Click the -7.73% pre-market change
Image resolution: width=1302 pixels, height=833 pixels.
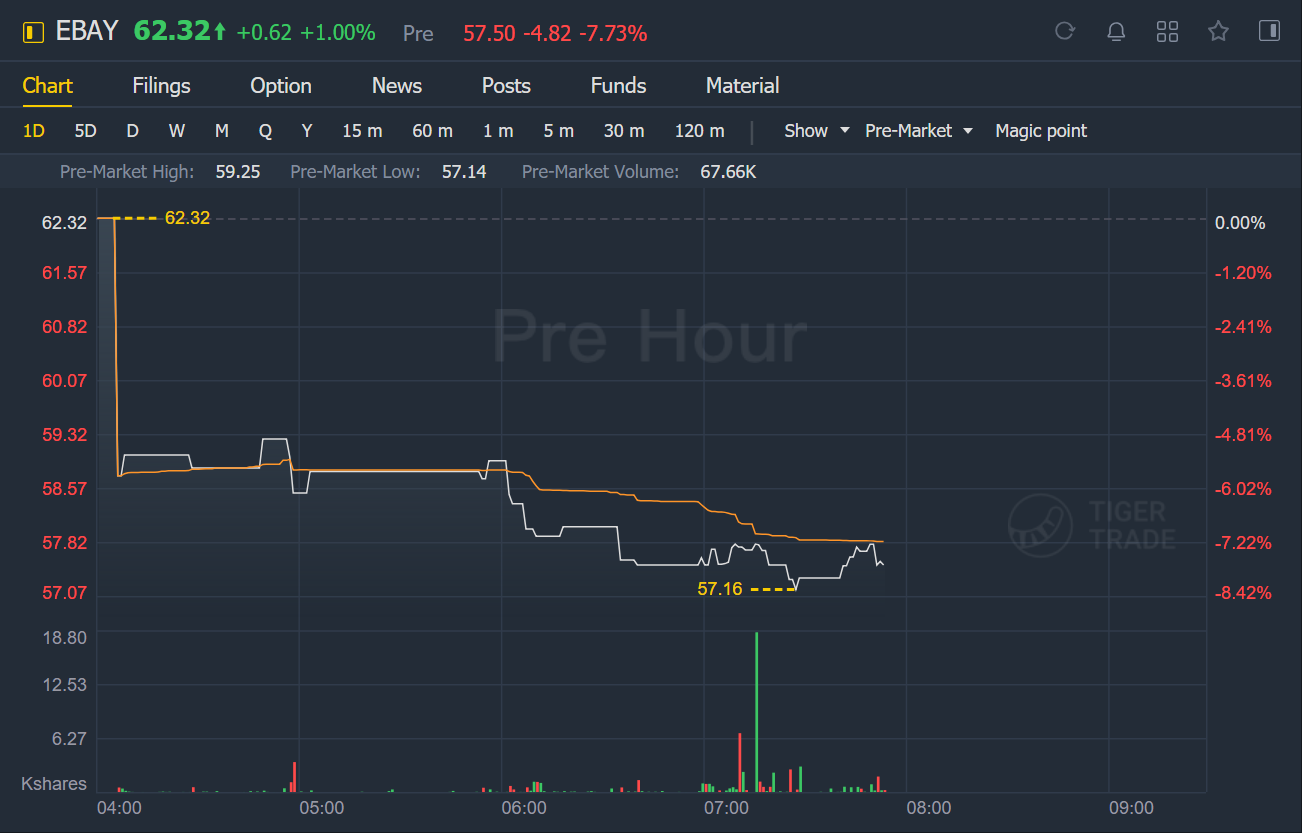click(x=613, y=34)
